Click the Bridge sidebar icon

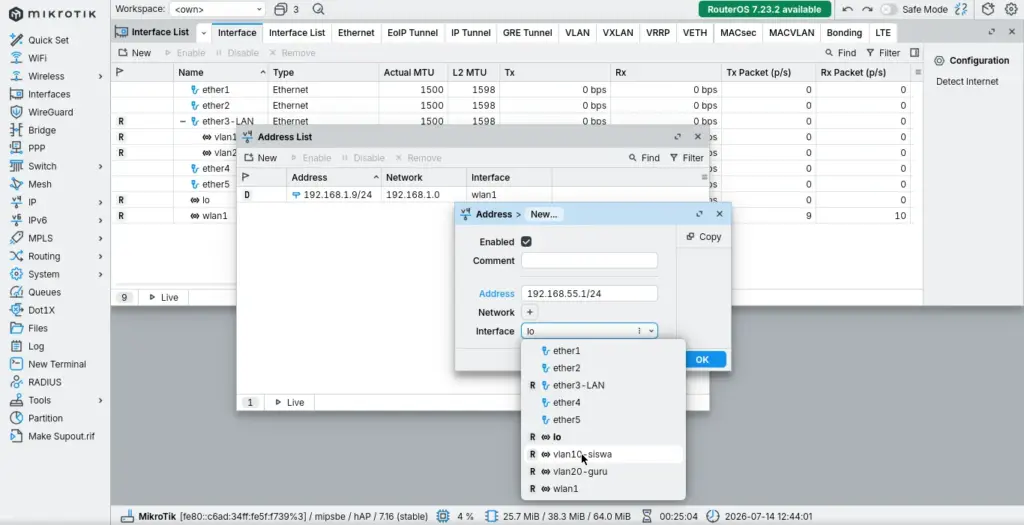click(16, 130)
